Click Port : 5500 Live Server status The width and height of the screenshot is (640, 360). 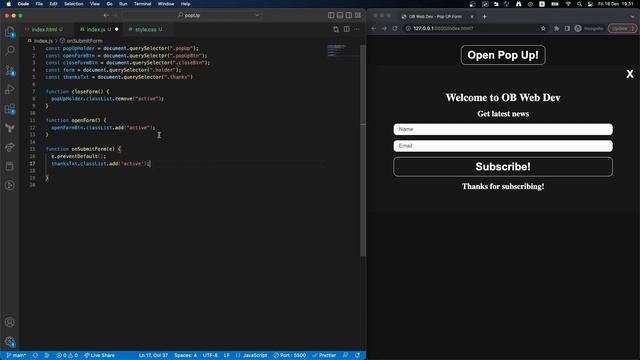(289, 356)
